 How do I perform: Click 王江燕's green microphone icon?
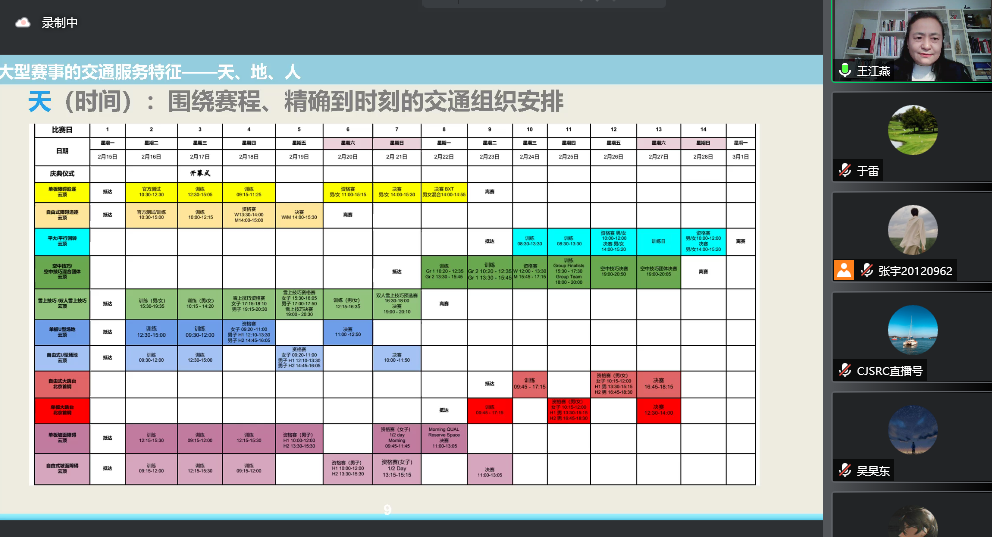coord(845,71)
